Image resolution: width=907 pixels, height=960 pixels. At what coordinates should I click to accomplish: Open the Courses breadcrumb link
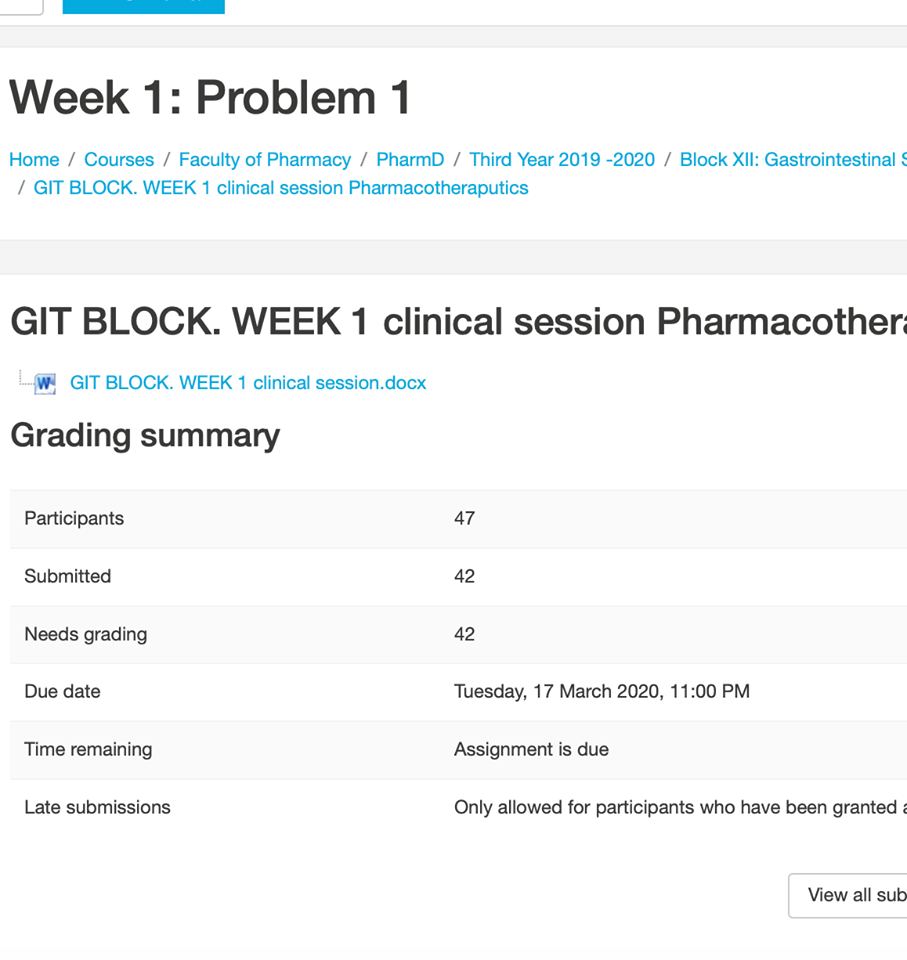pyautogui.click(x=119, y=160)
